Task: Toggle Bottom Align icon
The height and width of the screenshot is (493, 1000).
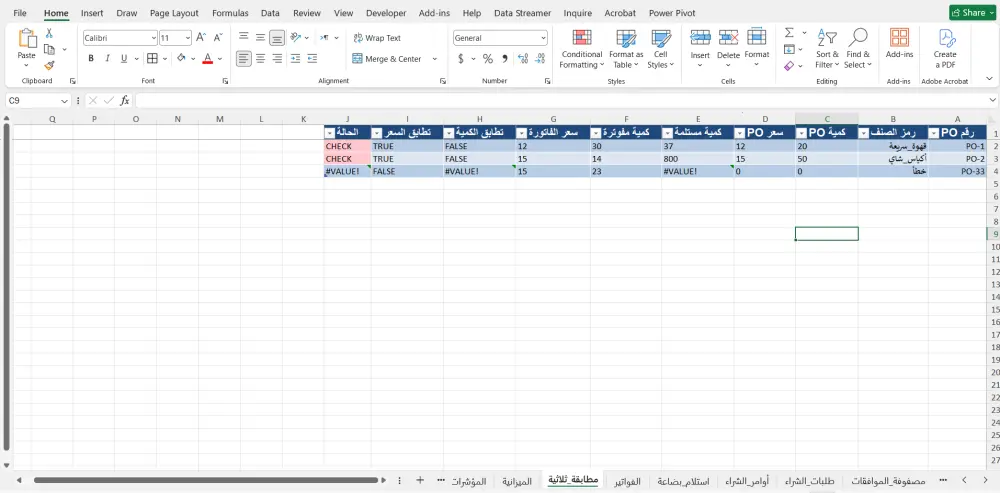Action: pyautogui.click(x=277, y=38)
